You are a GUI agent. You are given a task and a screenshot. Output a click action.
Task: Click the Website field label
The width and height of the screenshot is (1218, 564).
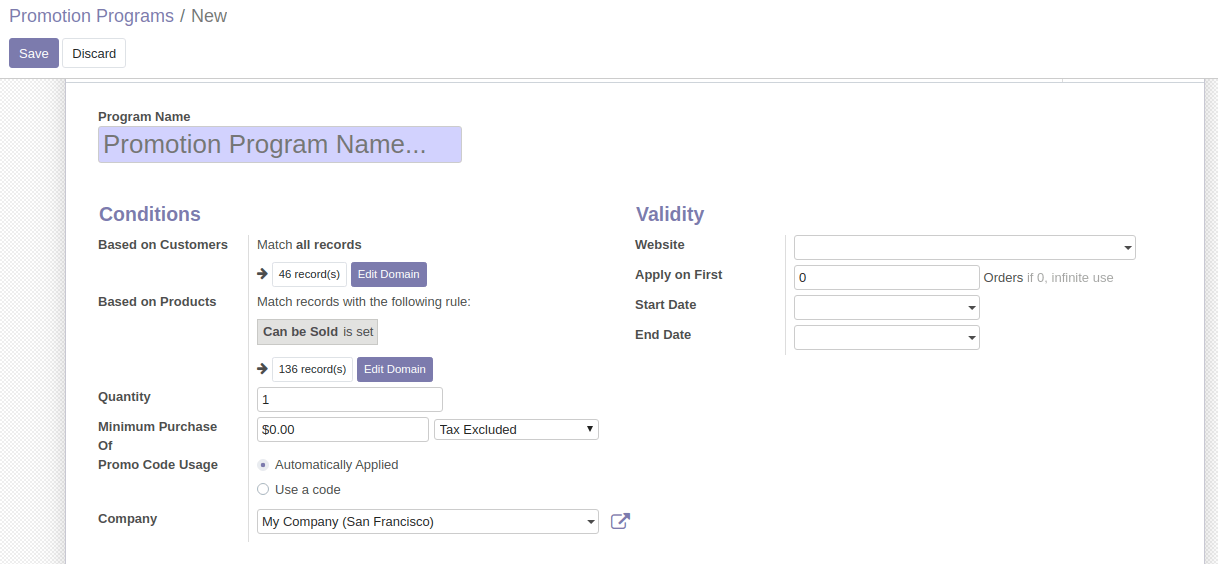pos(660,245)
